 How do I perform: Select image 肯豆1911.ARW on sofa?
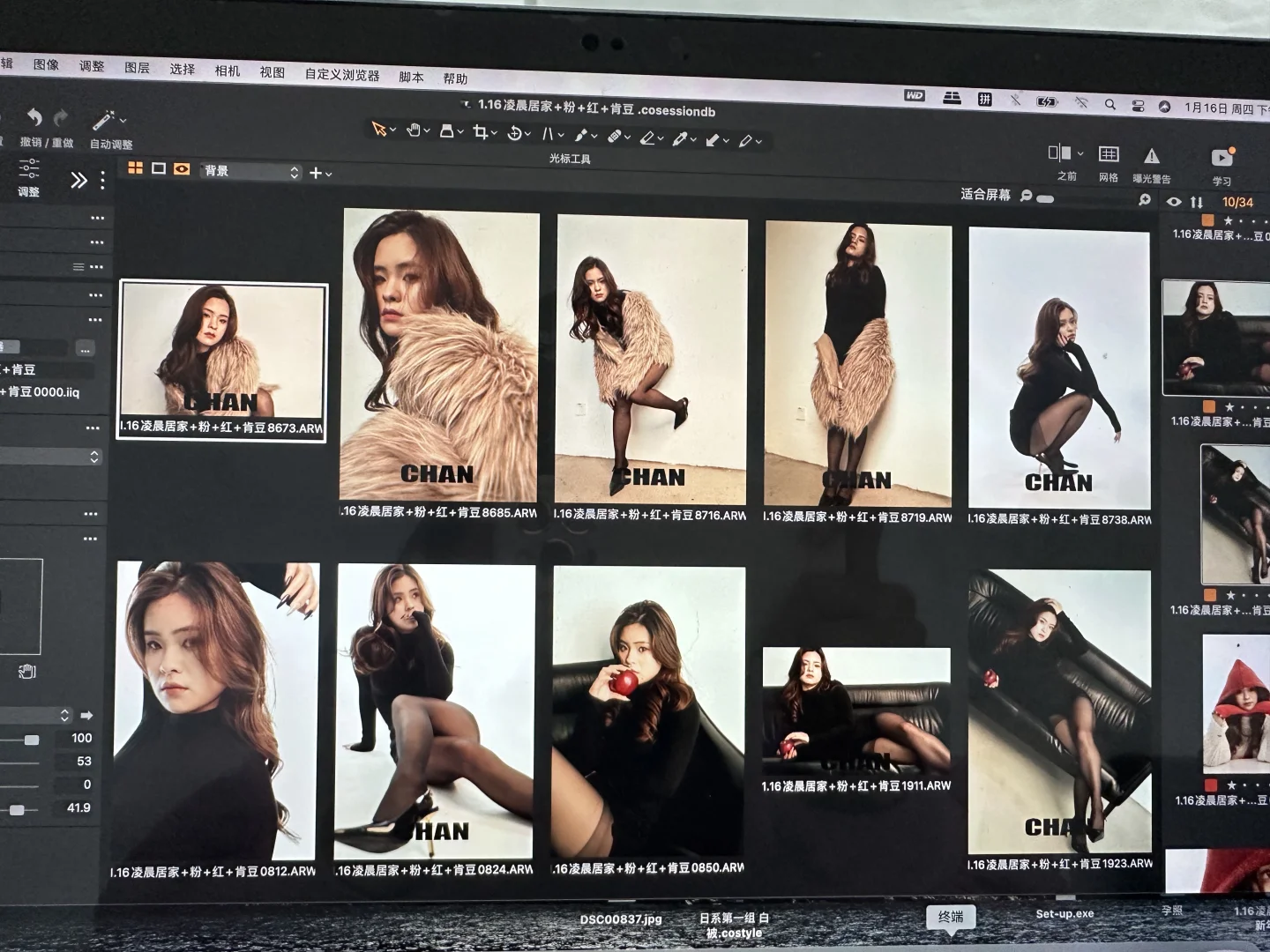[856, 712]
